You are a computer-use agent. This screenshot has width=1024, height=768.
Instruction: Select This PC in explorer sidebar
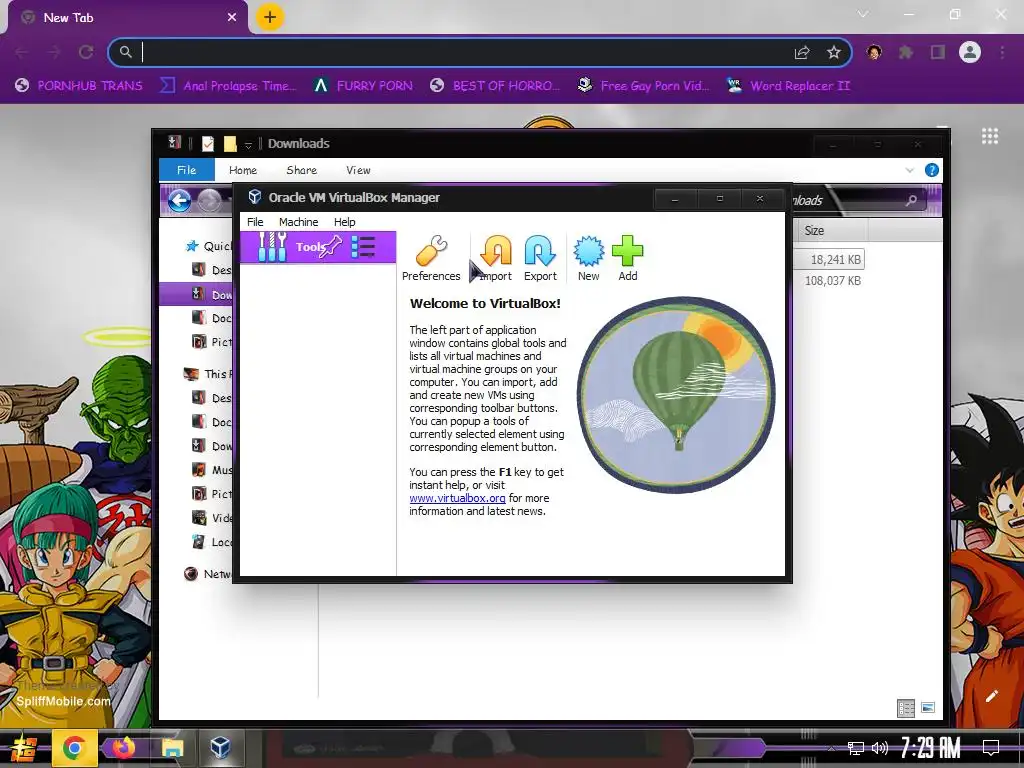209,374
